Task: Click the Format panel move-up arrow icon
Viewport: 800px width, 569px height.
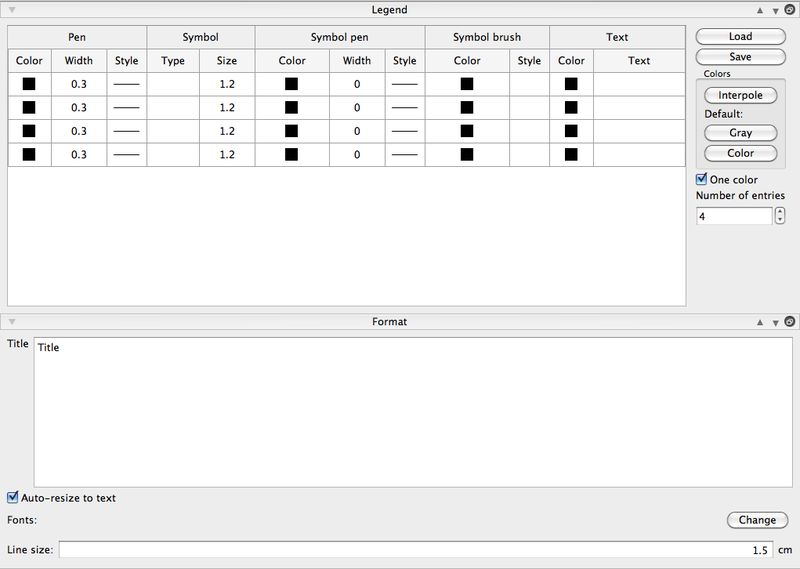Action: [760, 322]
